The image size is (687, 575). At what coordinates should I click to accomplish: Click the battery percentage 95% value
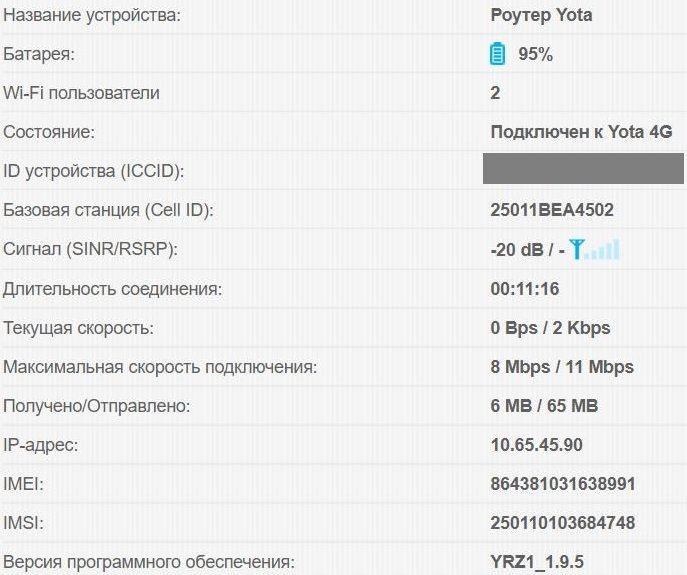[x=535, y=54]
